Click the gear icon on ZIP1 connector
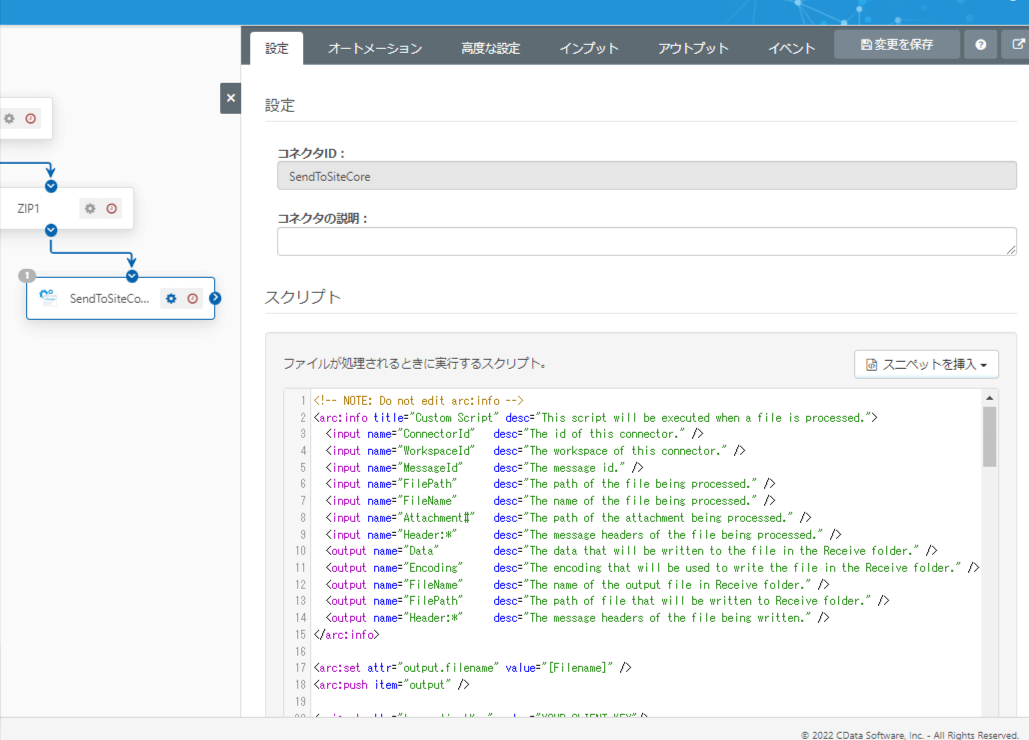 click(90, 209)
